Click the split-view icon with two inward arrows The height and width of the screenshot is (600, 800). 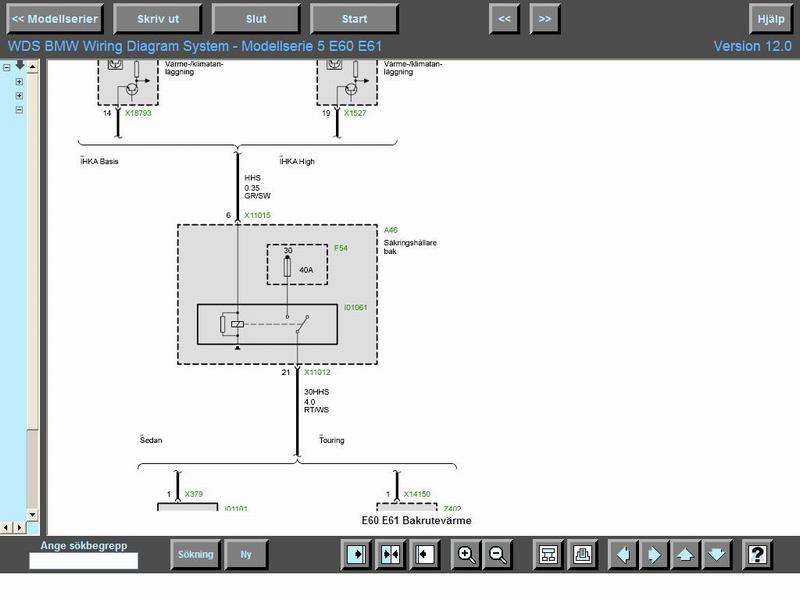click(x=390, y=554)
